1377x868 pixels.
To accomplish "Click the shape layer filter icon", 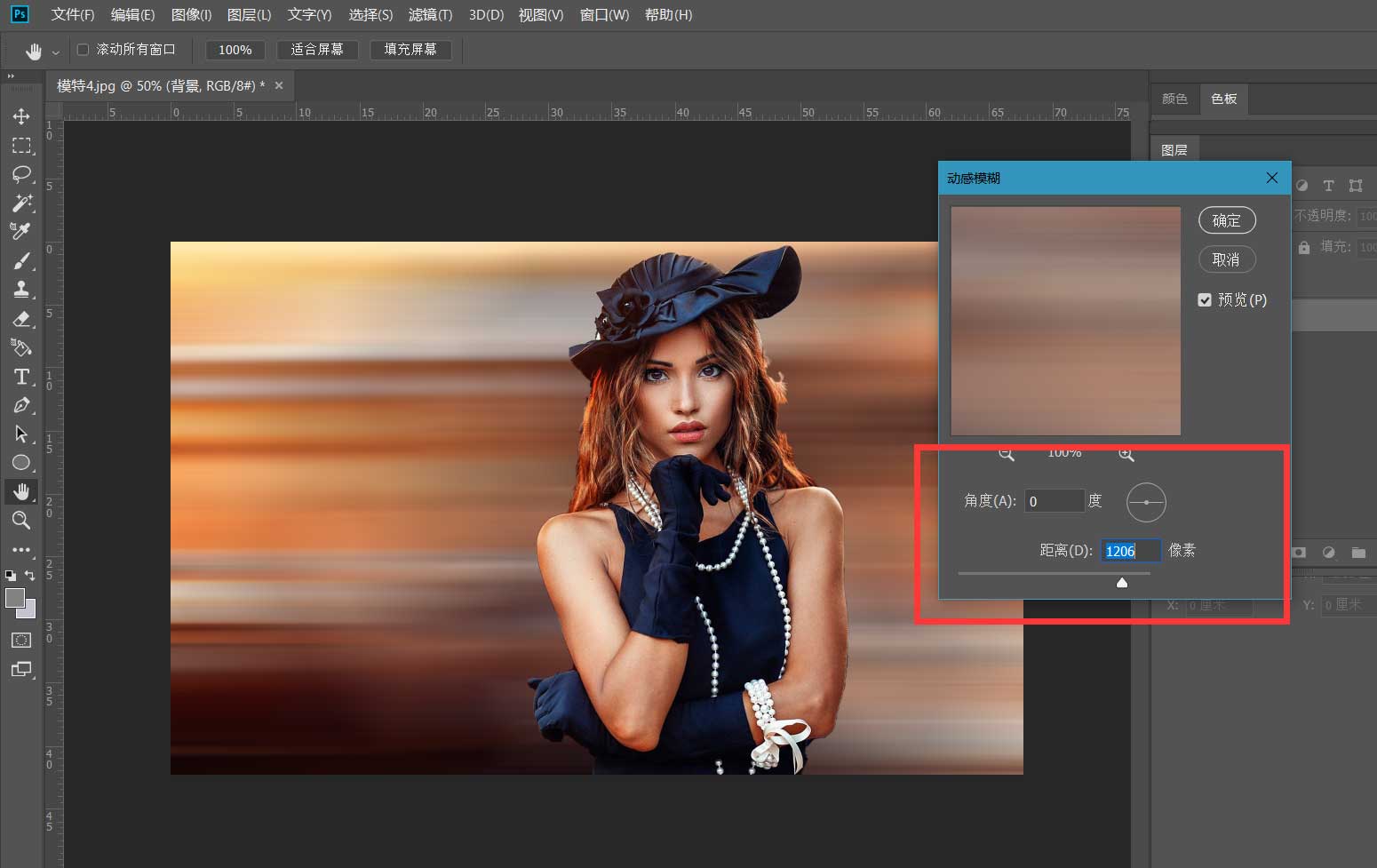I will pos(1356,186).
